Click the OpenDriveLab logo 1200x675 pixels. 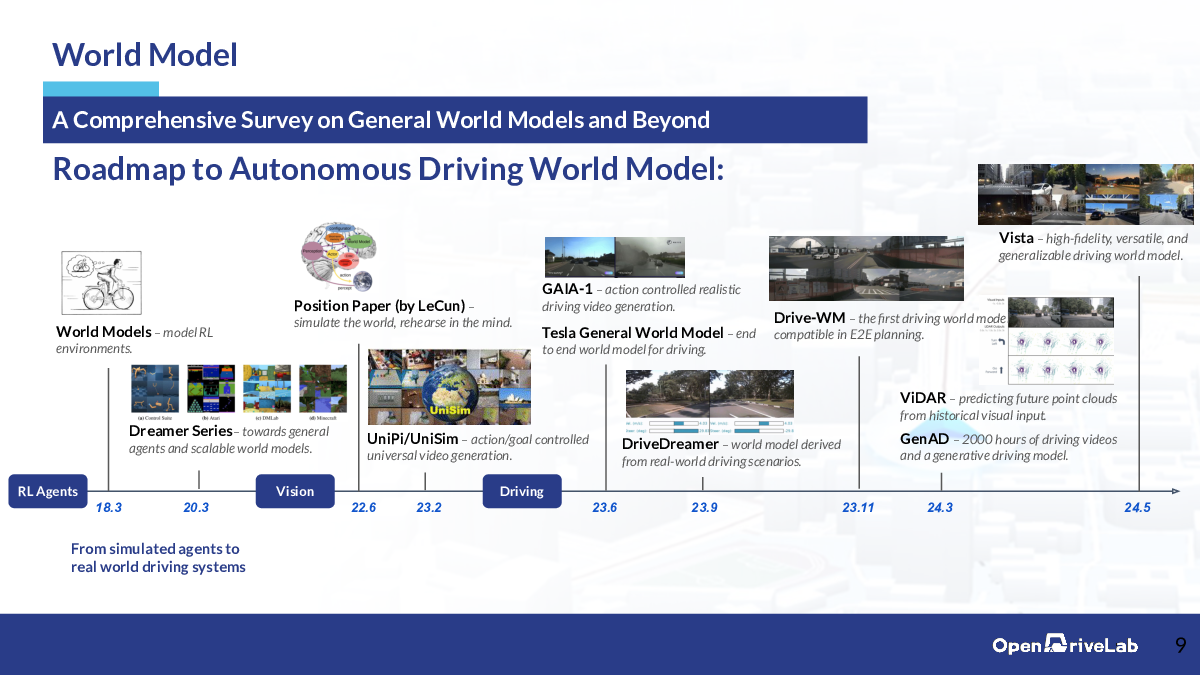tap(1065, 645)
